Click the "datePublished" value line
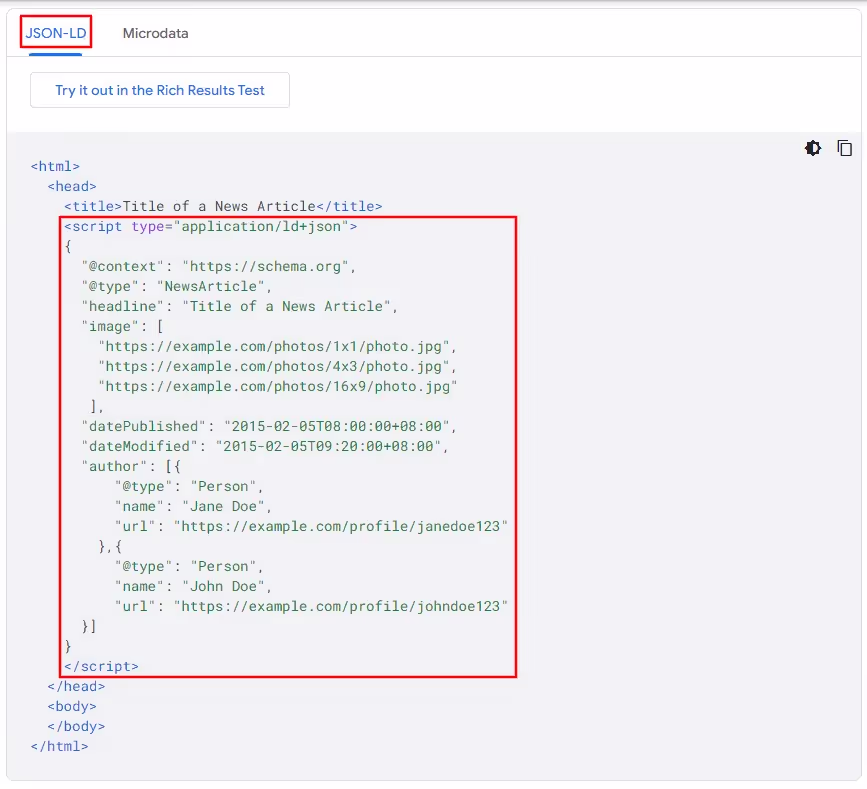 (x=269, y=426)
